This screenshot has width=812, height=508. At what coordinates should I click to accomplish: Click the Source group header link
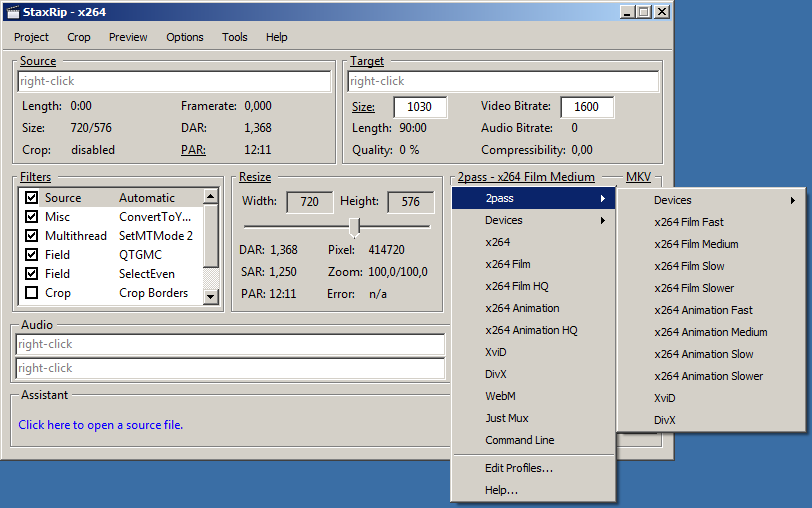(x=38, y=61)
